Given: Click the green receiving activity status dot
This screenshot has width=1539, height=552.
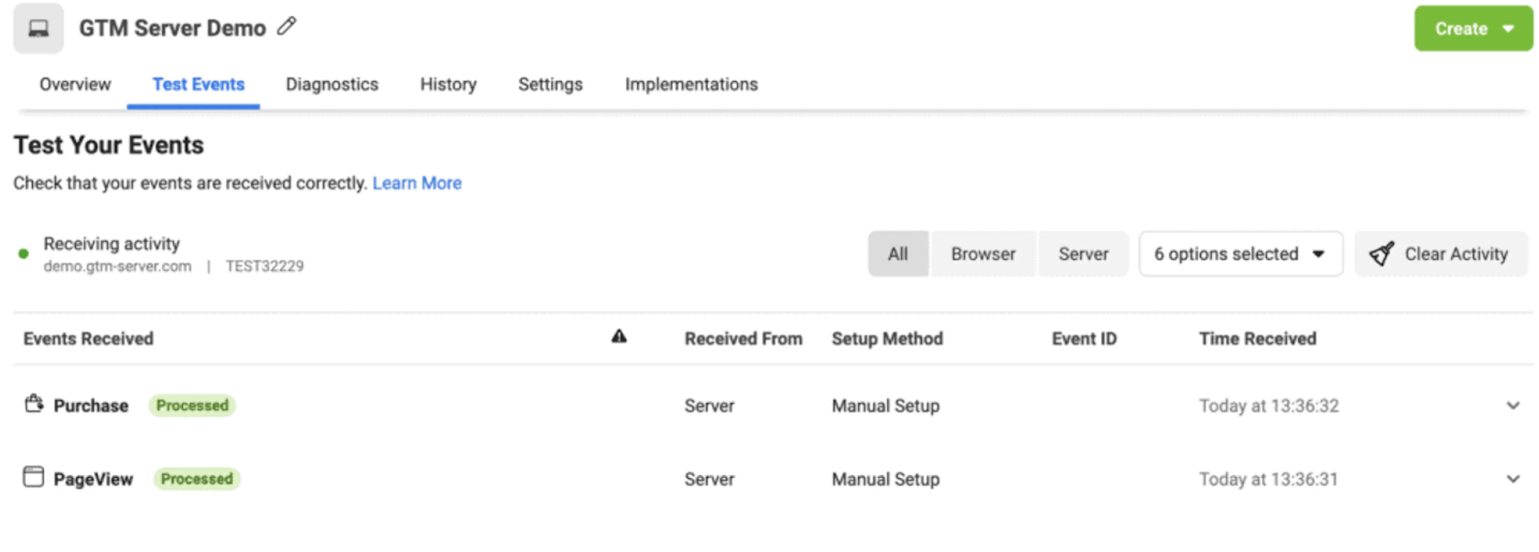Looking at the screenshot, I should 24,254.
